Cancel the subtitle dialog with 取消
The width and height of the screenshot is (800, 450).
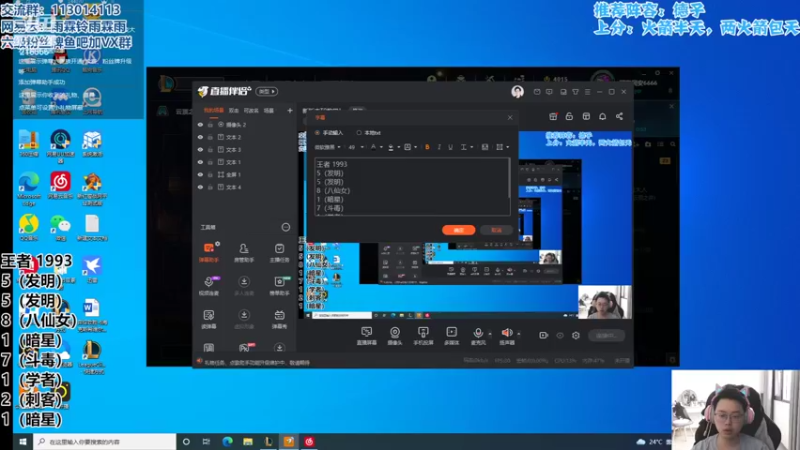(496, 230)
